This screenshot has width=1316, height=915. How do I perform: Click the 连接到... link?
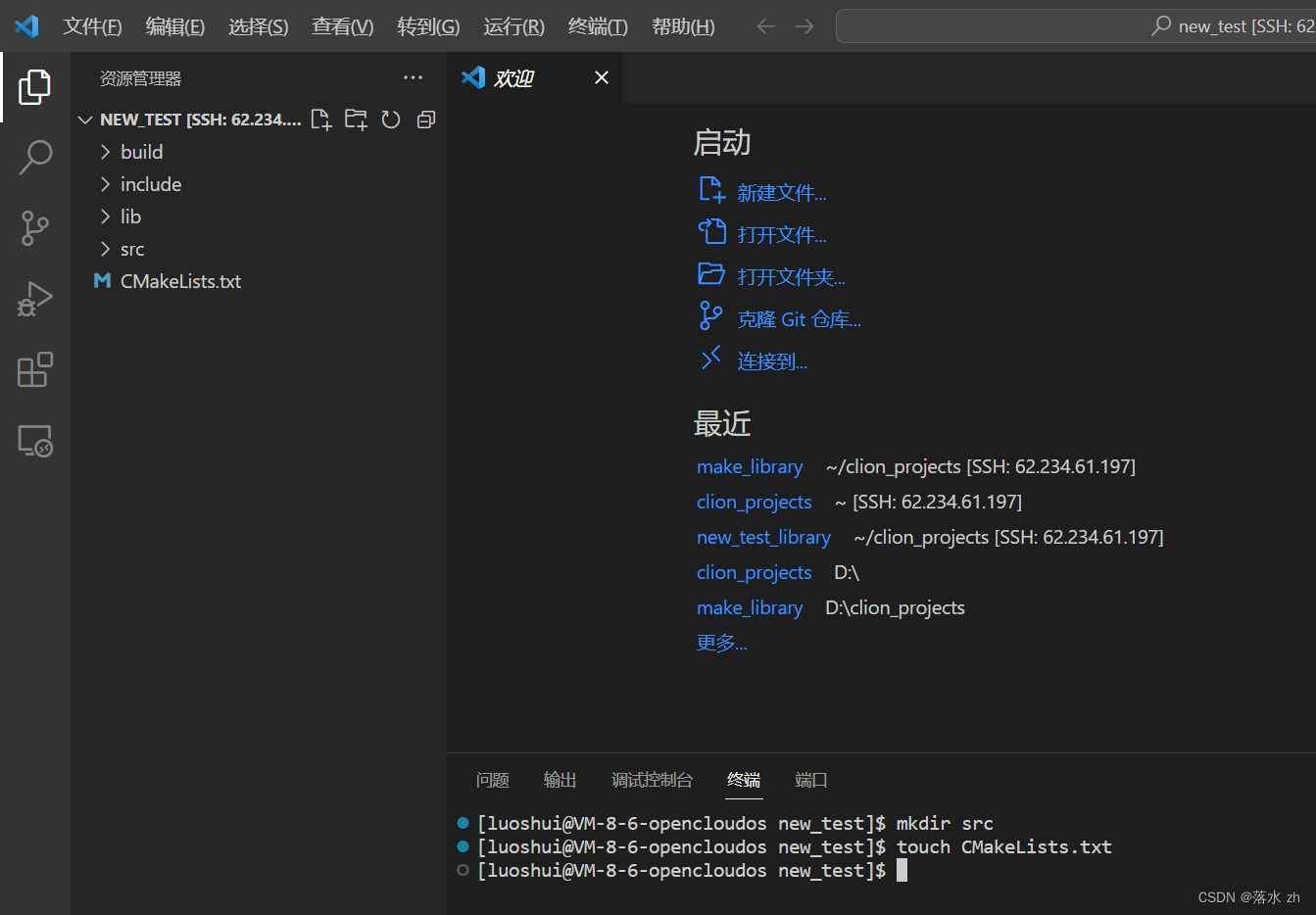772,361
